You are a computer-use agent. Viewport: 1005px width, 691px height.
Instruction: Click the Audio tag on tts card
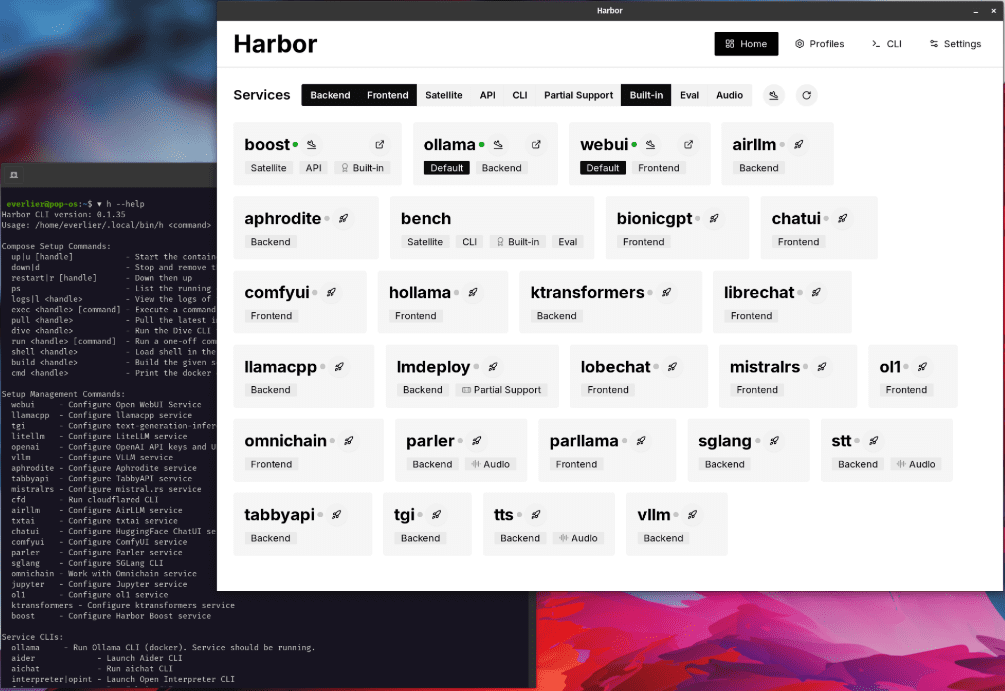tap(578, 538)
